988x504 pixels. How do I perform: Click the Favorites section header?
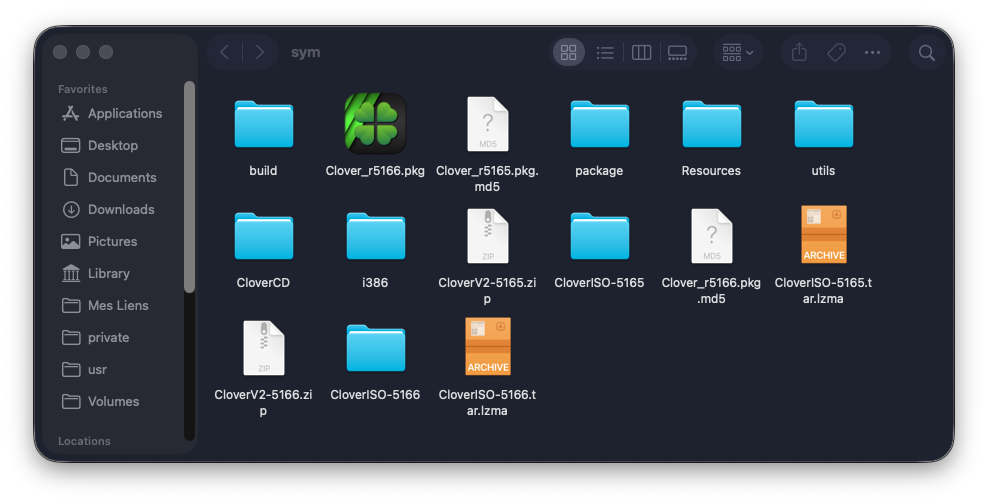point(83,89)
